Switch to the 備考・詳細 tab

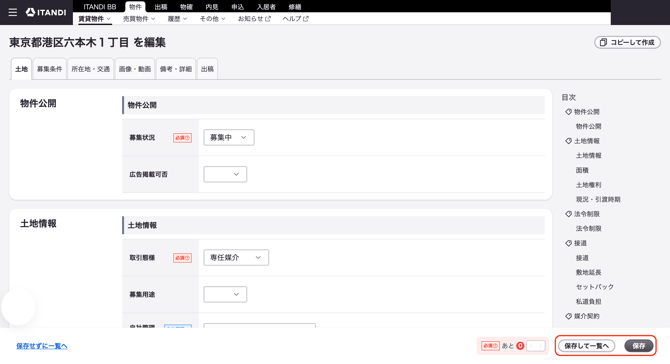(176, 69)
